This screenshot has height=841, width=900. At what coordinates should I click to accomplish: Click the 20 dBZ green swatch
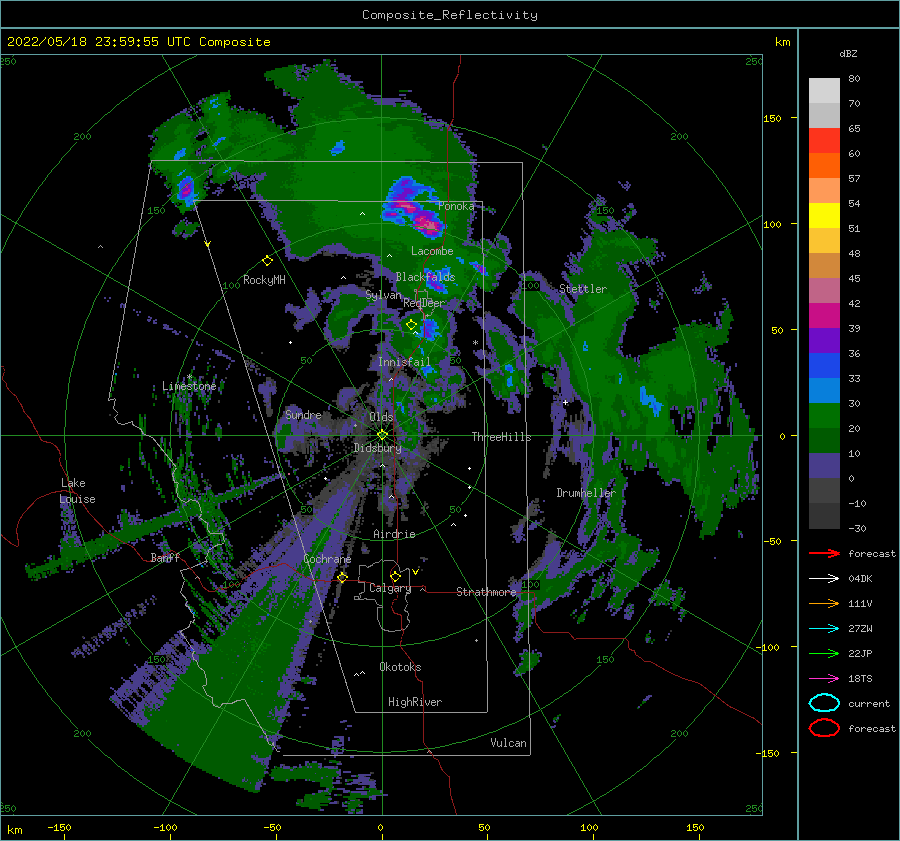coord(824,416)
